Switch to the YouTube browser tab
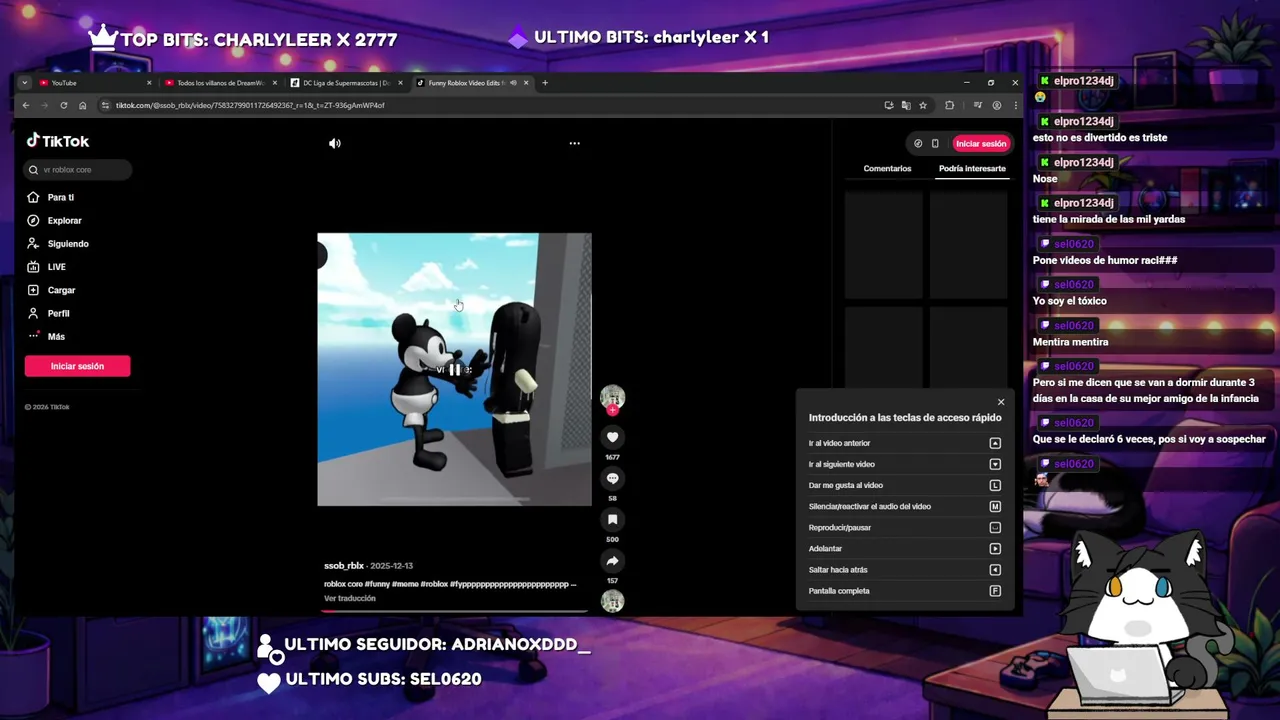This screenshot has height=720, width=1280. pyautogui.click(x=95, y=83)
